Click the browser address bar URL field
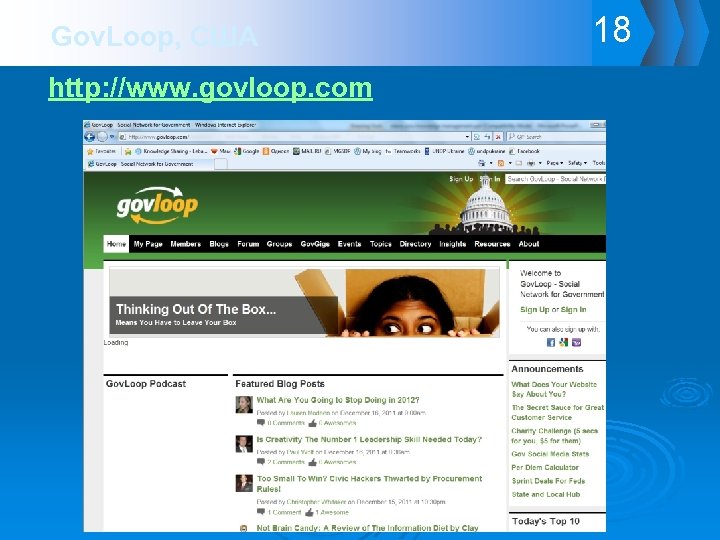 point(292,137)
